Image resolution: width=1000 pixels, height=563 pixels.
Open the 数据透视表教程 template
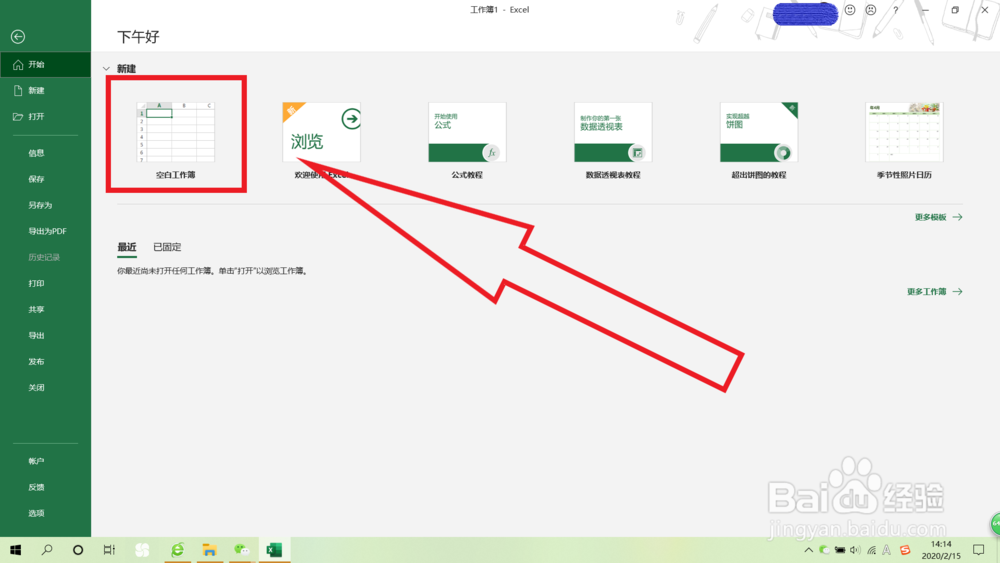(x=613, y=140)
